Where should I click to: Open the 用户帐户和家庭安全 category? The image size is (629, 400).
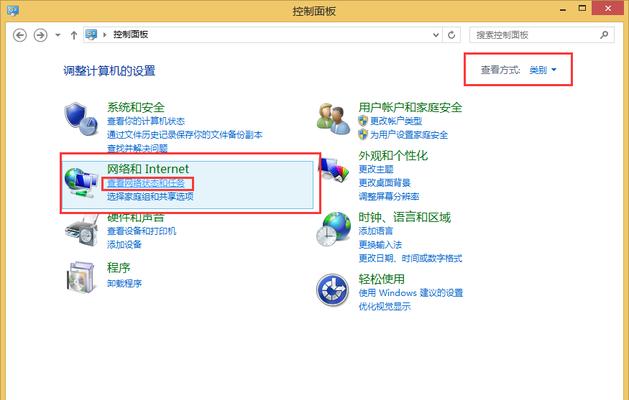click(x=410, y=108)
